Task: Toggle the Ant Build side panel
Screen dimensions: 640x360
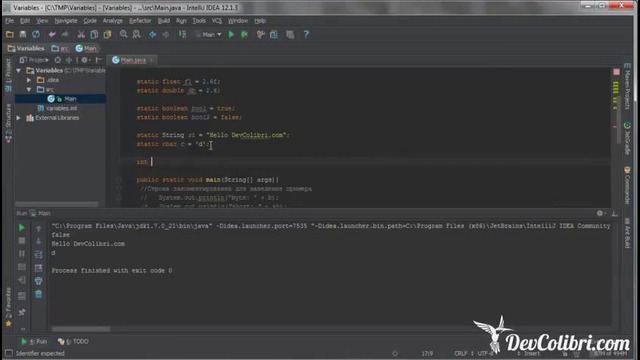Action: (x=627, y=233)
